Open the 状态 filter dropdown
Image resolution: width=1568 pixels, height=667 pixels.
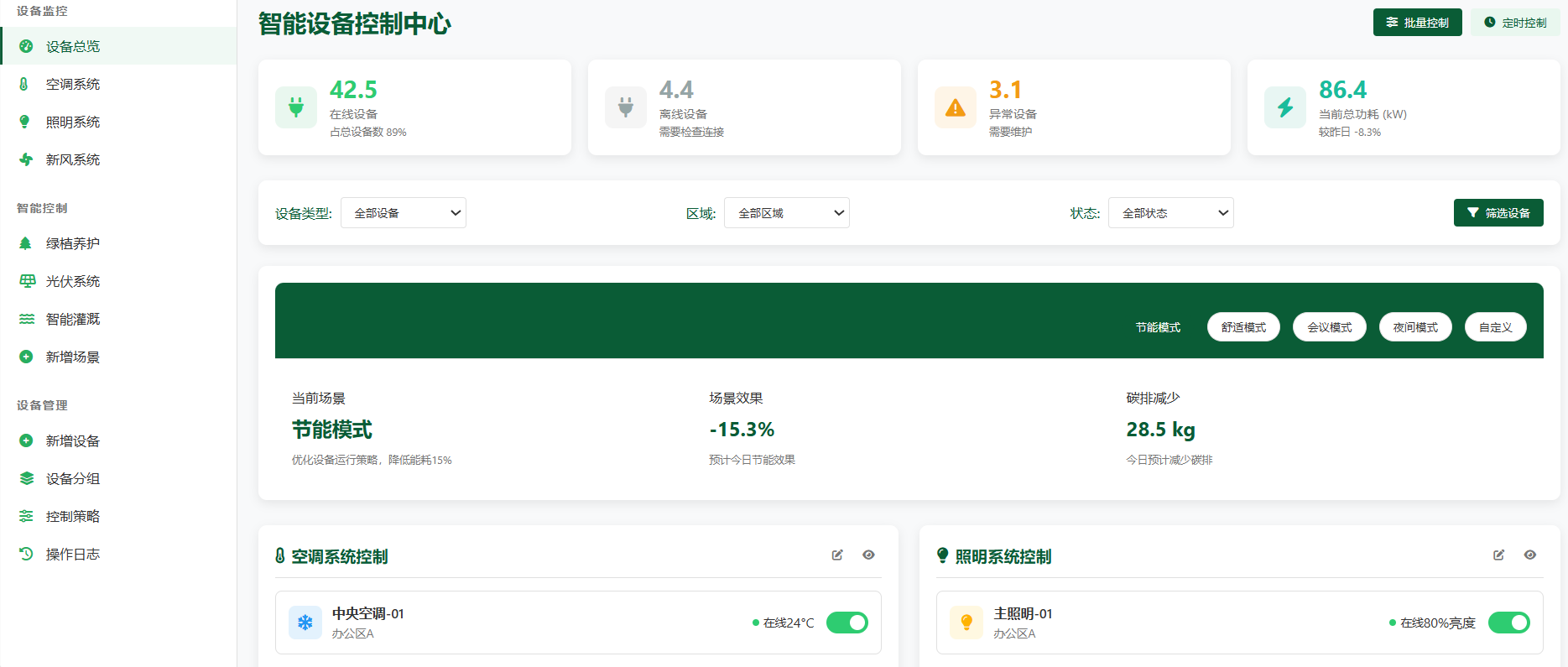point(1170,213)
